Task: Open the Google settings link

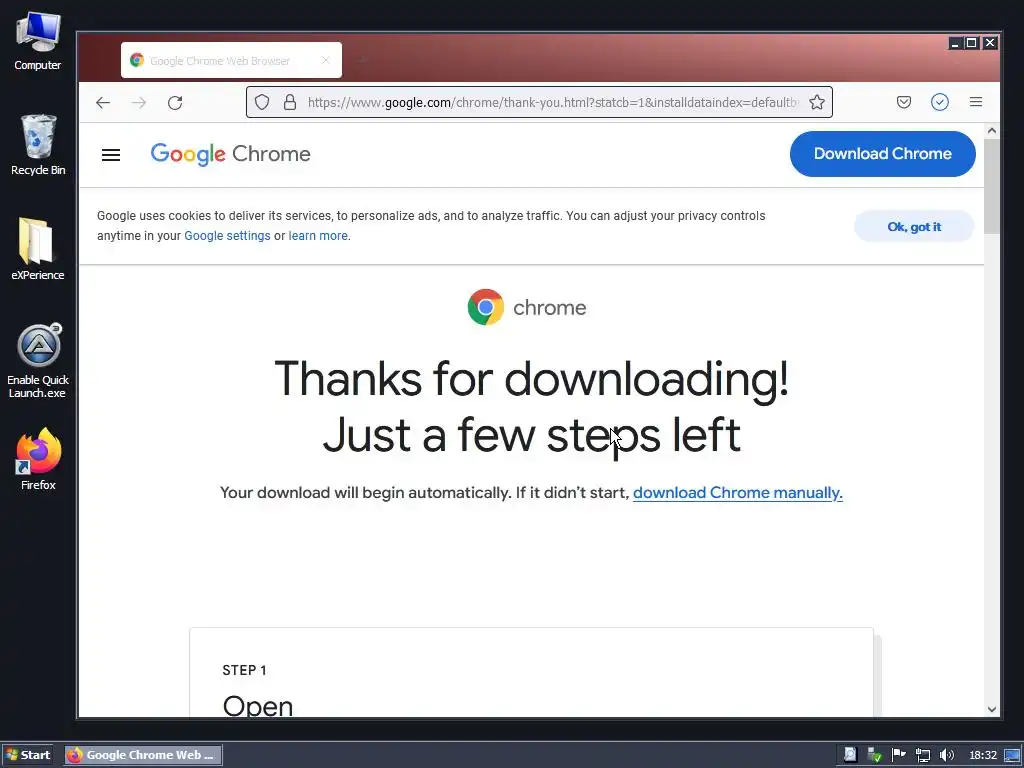Action: pos(227,236)
